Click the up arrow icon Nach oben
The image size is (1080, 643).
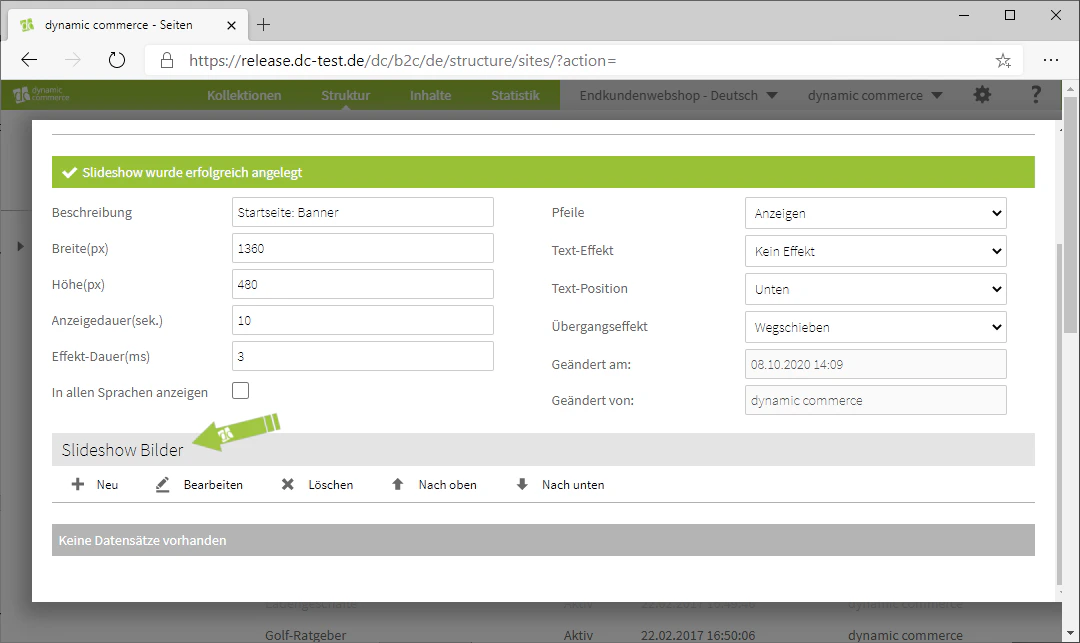pyautogui.click(x=397, y=485)
